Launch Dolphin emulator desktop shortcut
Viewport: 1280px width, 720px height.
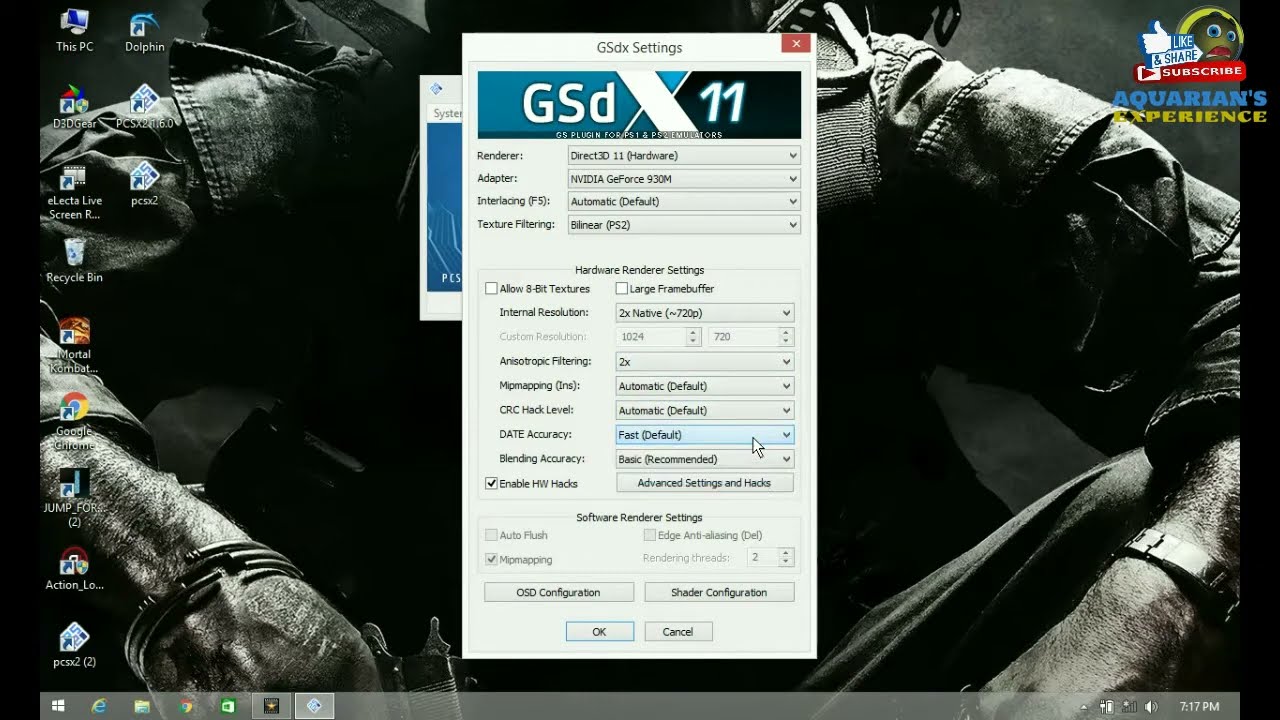tap(145, 30)
